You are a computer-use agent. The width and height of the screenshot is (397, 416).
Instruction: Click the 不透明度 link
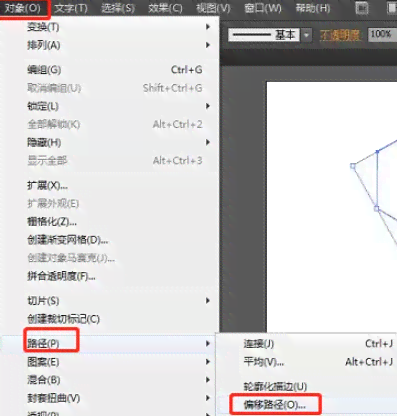(340, 35)
